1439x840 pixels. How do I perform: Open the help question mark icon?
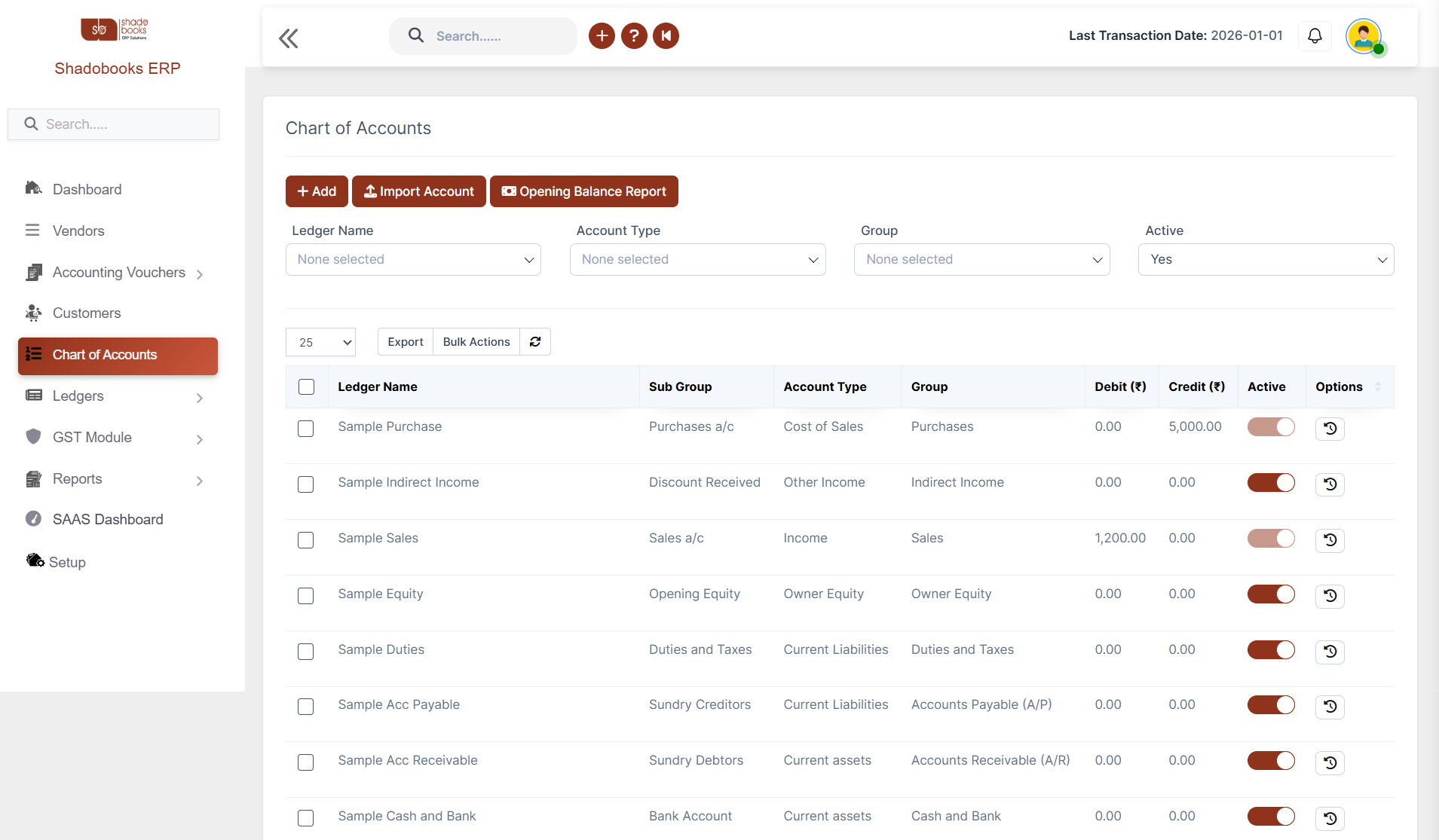pos(634,35)
